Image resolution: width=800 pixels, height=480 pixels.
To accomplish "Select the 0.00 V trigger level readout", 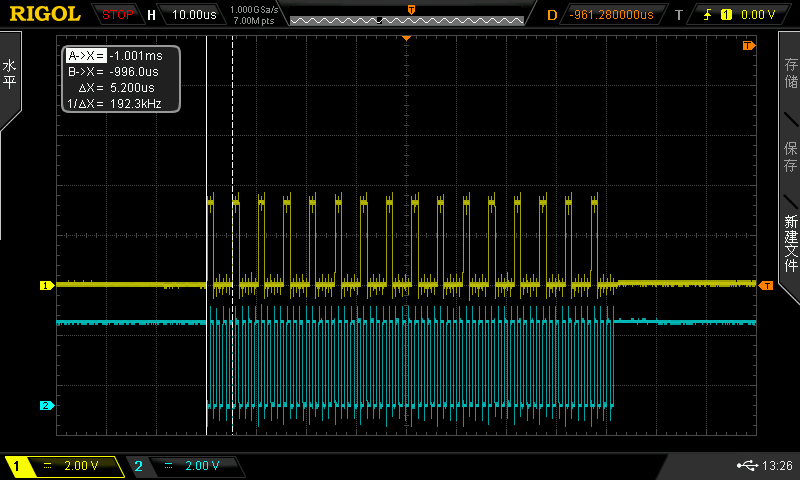I will (757, 15).
